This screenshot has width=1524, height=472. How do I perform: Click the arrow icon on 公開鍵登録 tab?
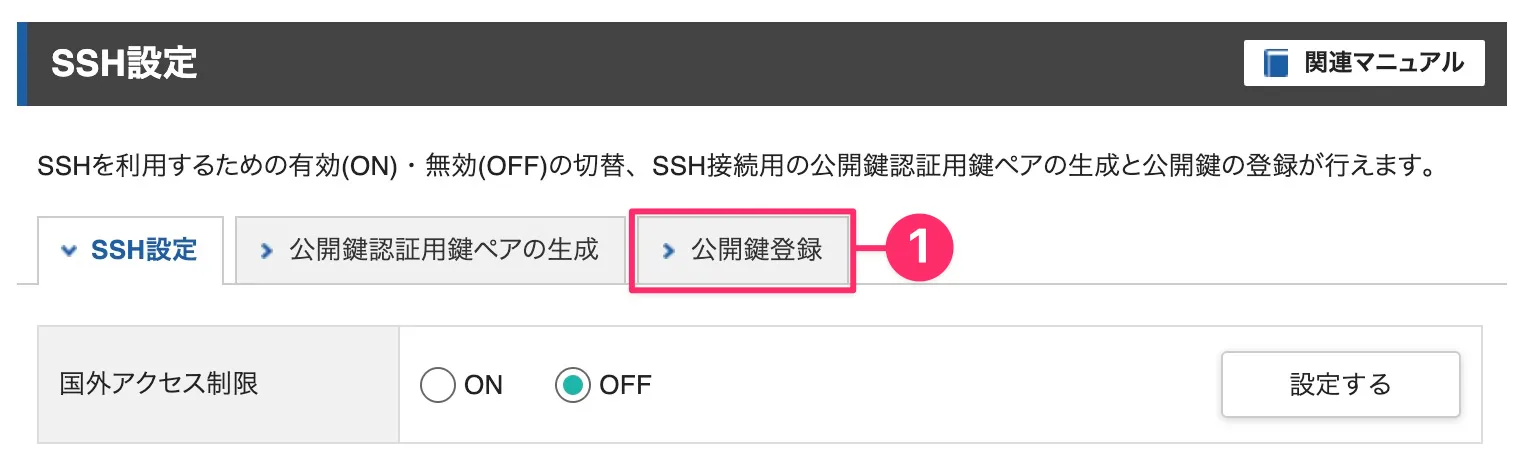coord(668,251)
